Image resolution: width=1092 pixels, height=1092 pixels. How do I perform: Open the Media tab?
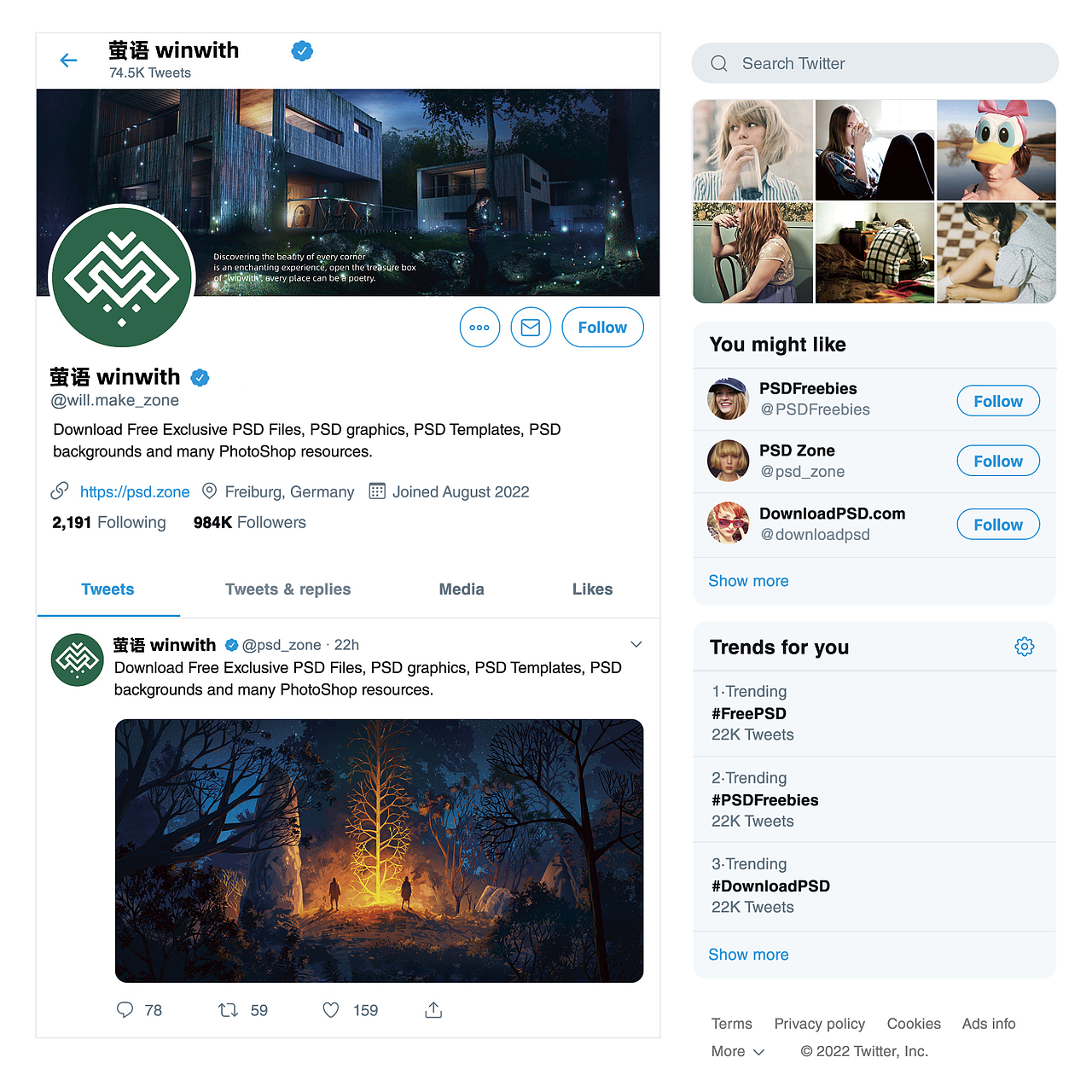(x=462, y=590)
